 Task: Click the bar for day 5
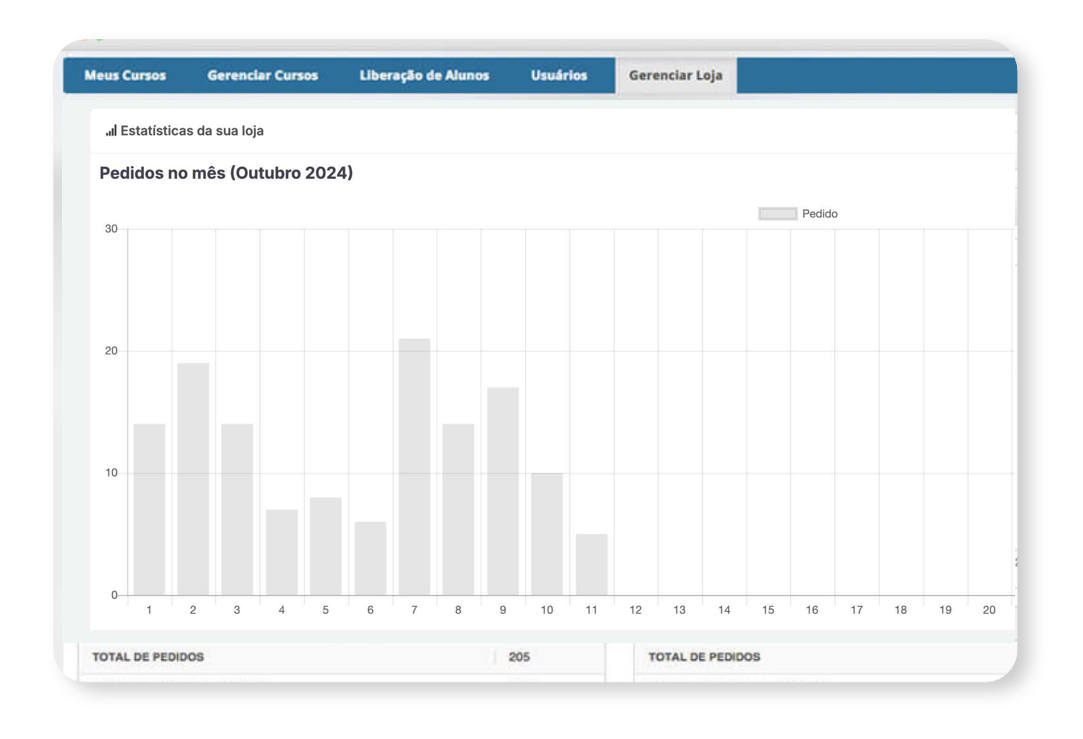click(x=325, y=546)
